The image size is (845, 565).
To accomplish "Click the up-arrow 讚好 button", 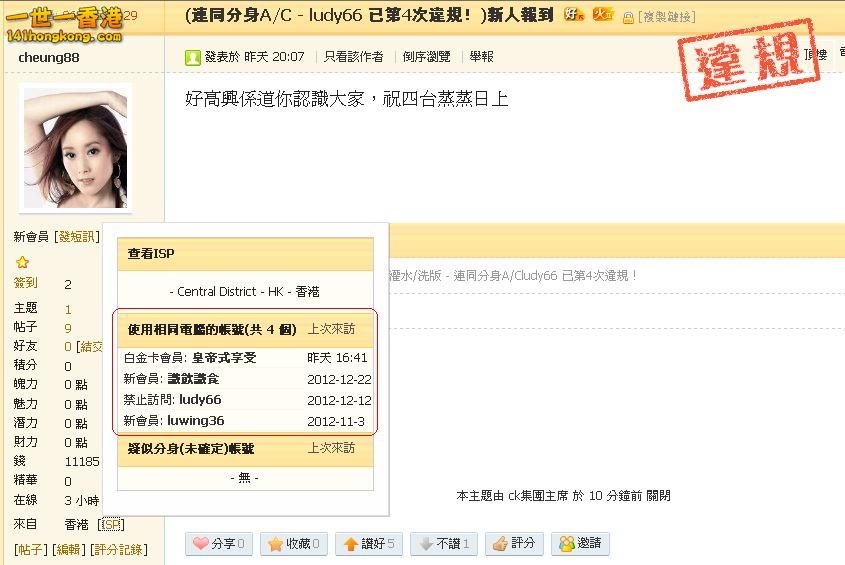I will (x=369, y=543).
